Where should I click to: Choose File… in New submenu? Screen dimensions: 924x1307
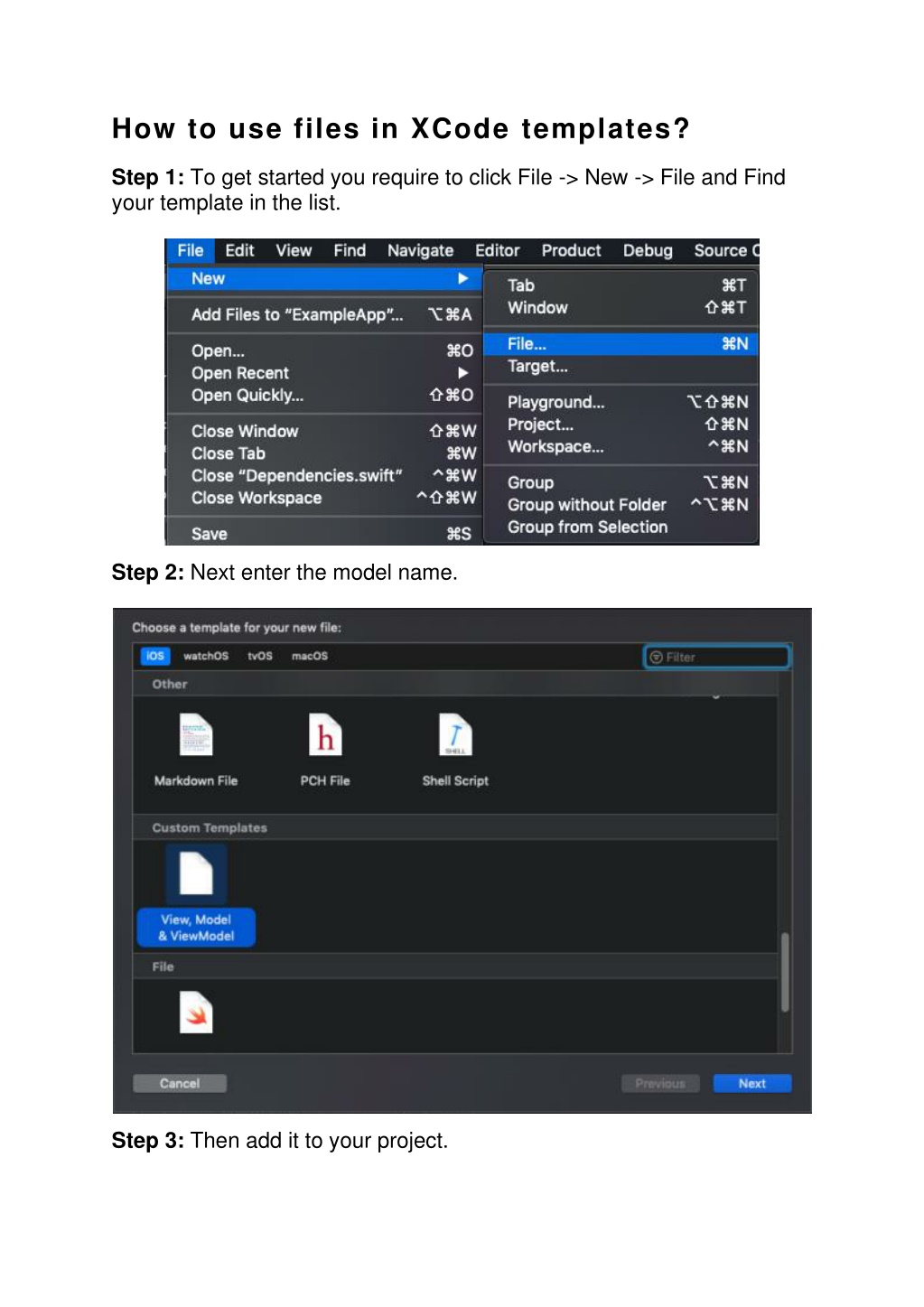[621, 344]
